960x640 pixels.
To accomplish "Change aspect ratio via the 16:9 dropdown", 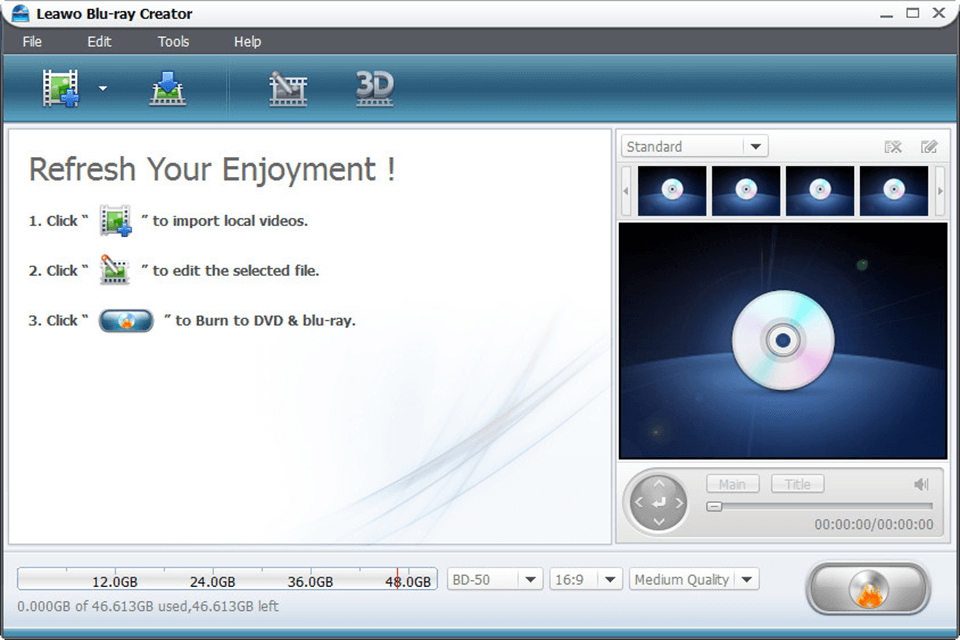I will tap(586, 578).
